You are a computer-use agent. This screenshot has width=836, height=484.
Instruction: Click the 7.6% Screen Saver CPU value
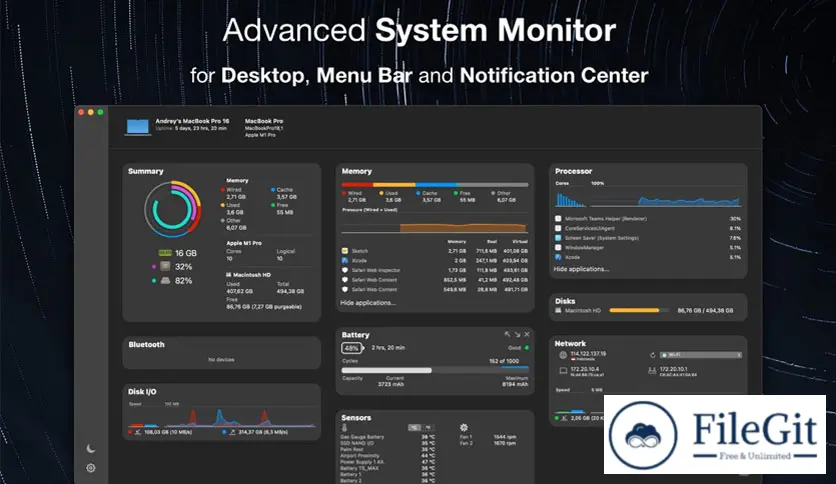(x=735, y=238)
